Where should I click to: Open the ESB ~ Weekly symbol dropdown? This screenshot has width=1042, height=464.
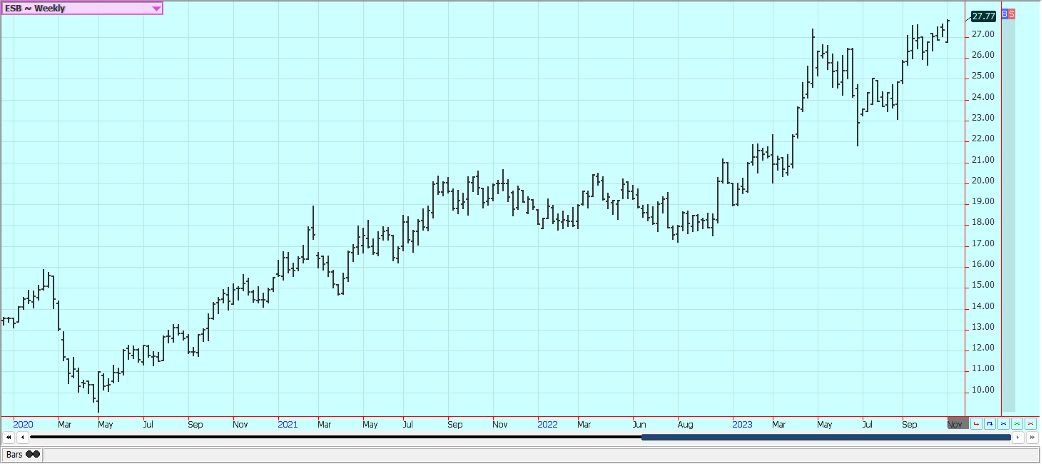(x=82, y=9)
